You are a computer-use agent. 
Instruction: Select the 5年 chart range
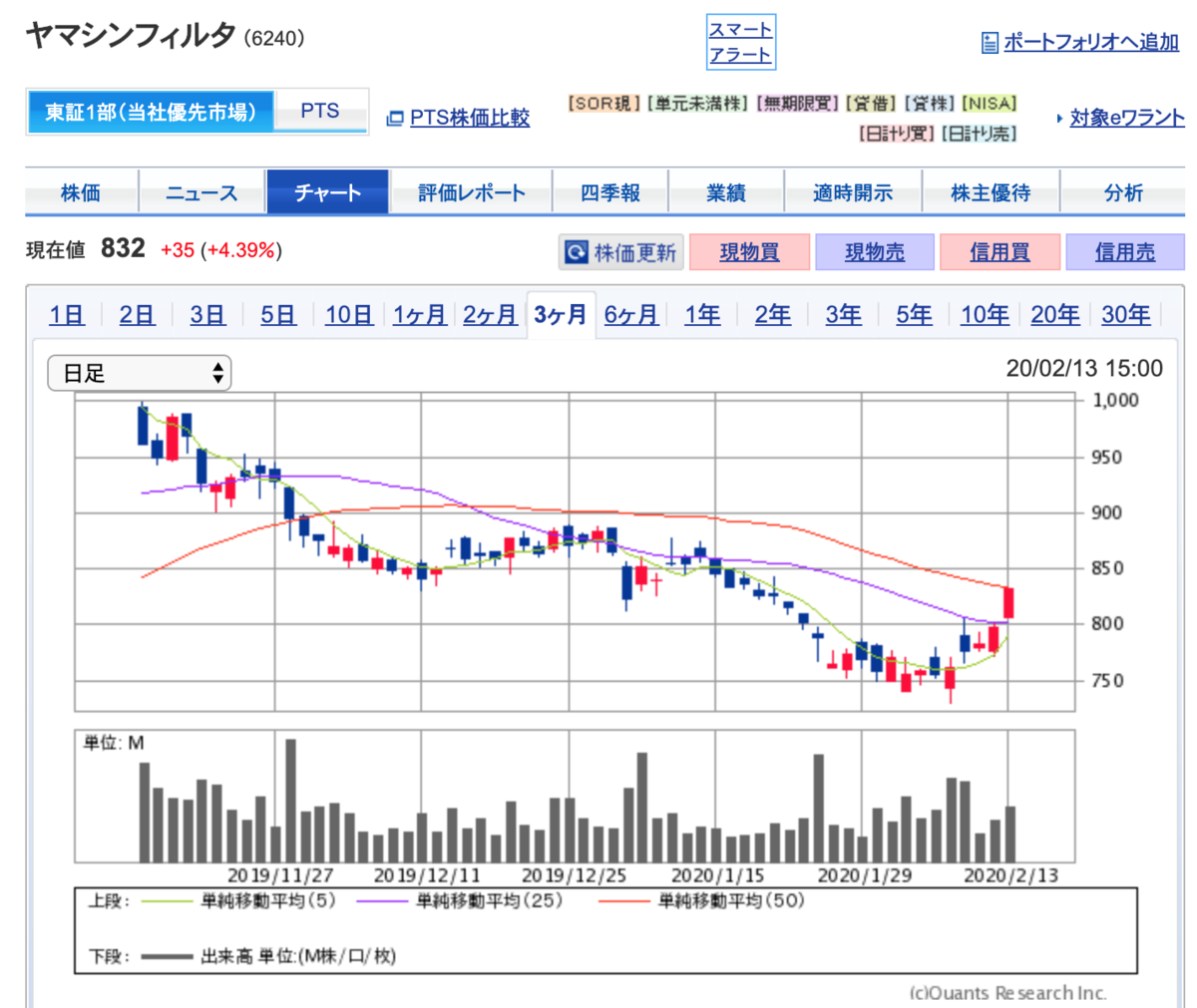[x=914, y=315]
